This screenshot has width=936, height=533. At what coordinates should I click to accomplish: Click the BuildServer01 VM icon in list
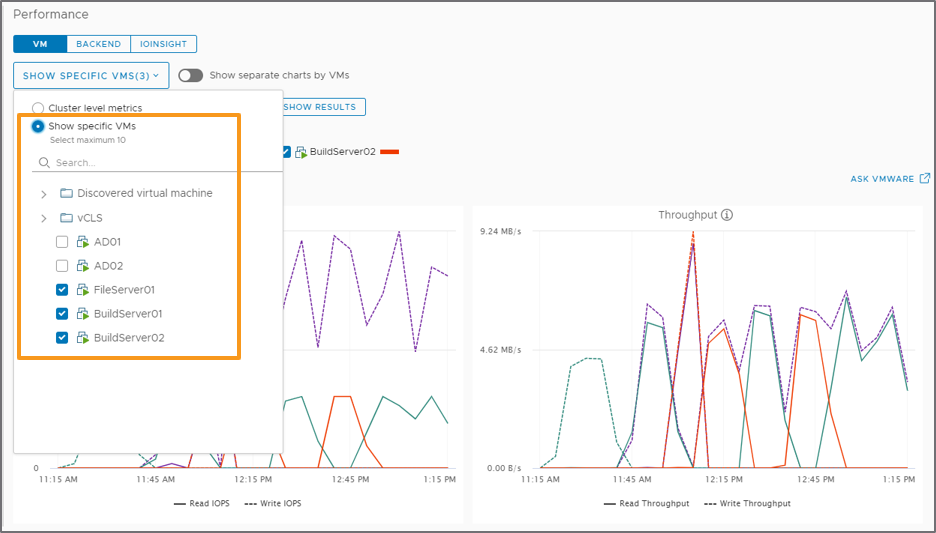point(83,314)
